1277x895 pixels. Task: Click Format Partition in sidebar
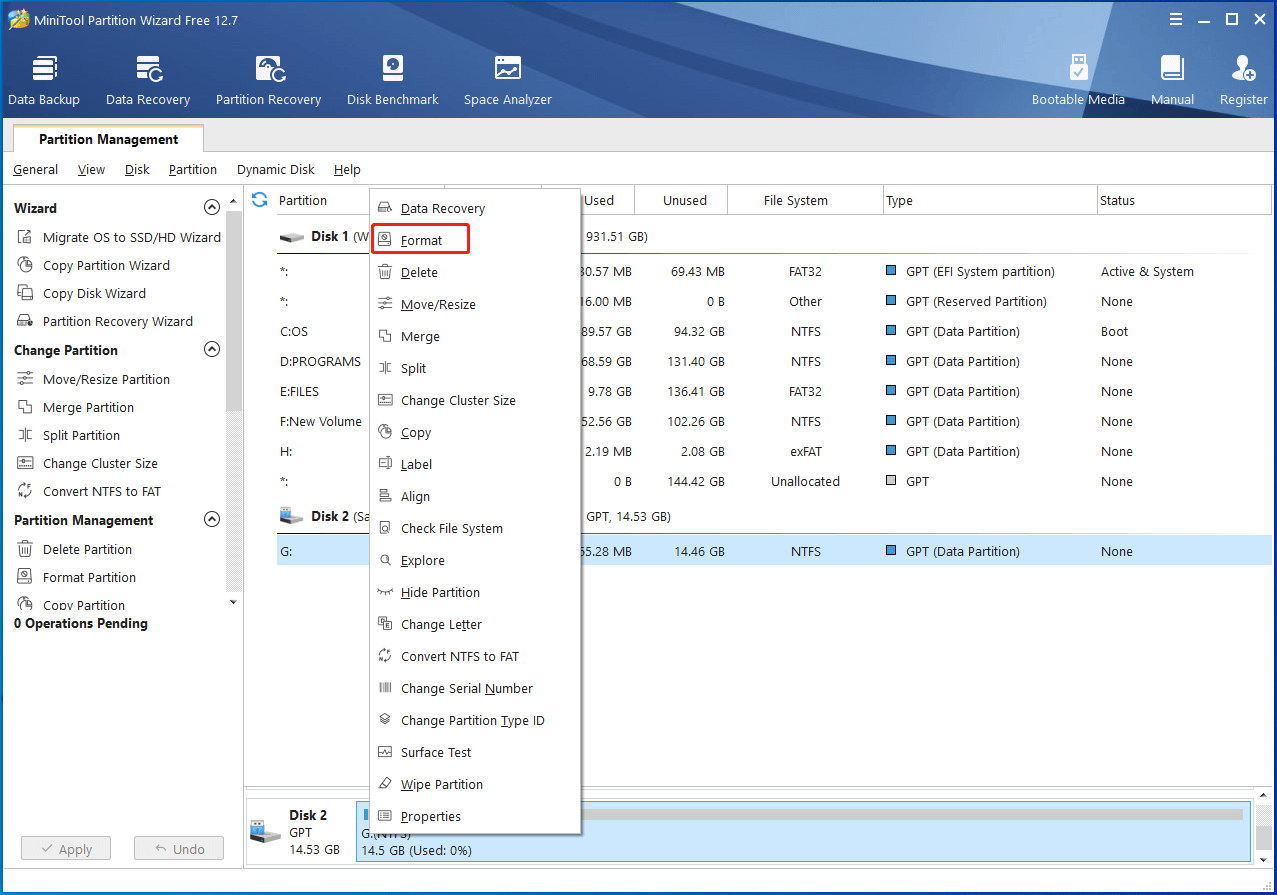click(76, 577)
